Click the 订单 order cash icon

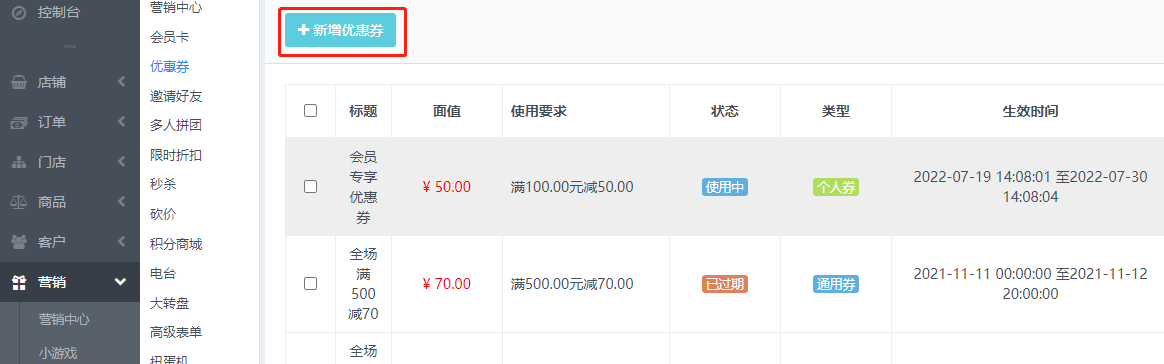(19, 123)
